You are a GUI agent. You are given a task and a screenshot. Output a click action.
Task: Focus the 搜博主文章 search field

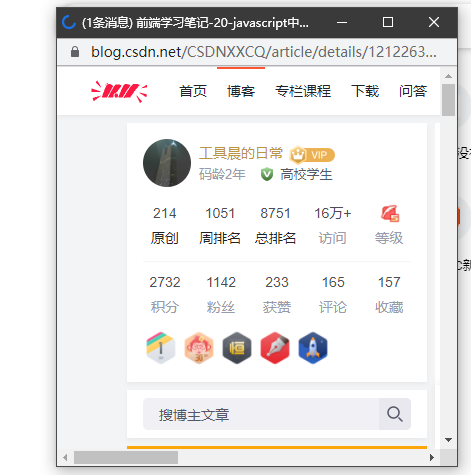(x=261, y=414)
